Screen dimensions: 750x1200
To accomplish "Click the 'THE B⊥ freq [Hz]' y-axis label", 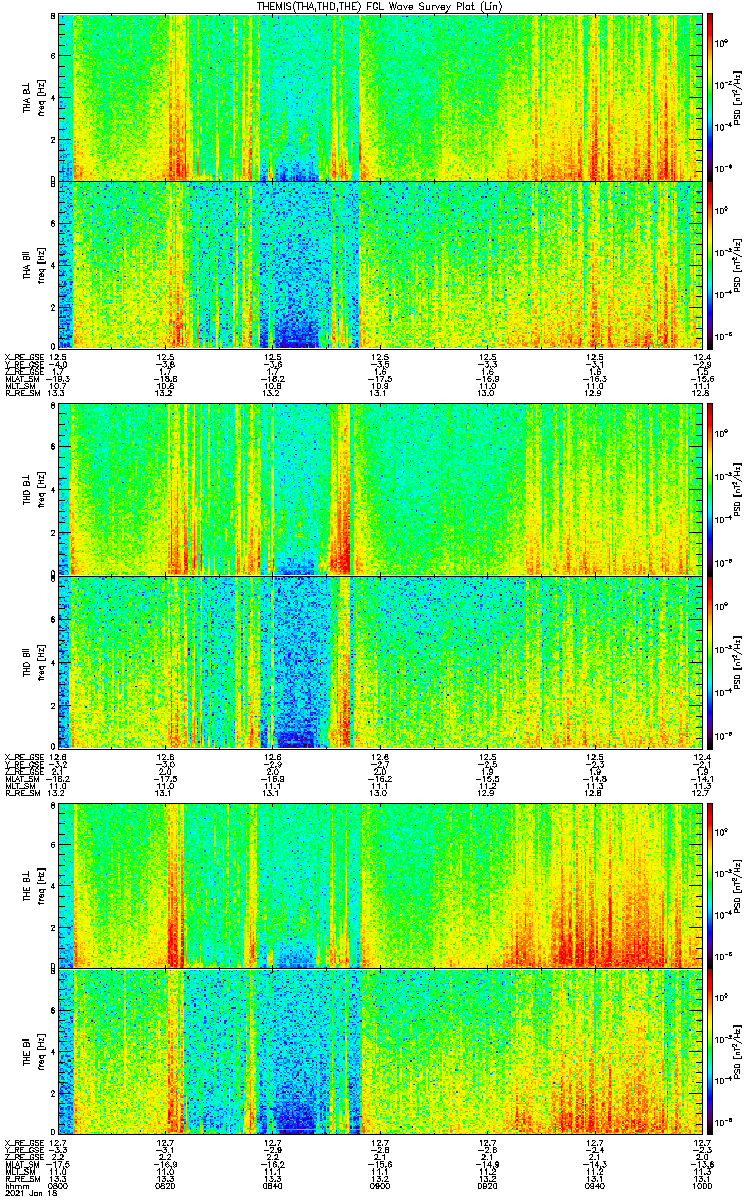I will click(33, 885).
